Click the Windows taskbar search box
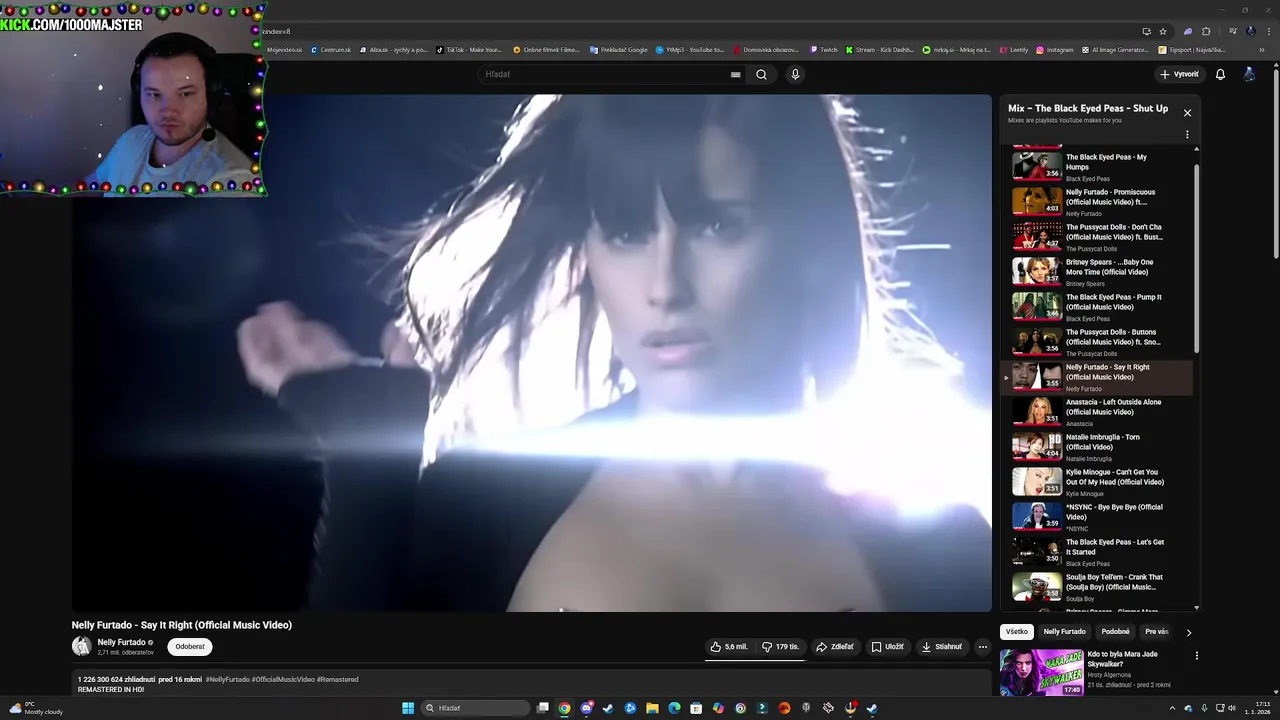This screenshot has height=720, width=1280. tap(475, 708)
